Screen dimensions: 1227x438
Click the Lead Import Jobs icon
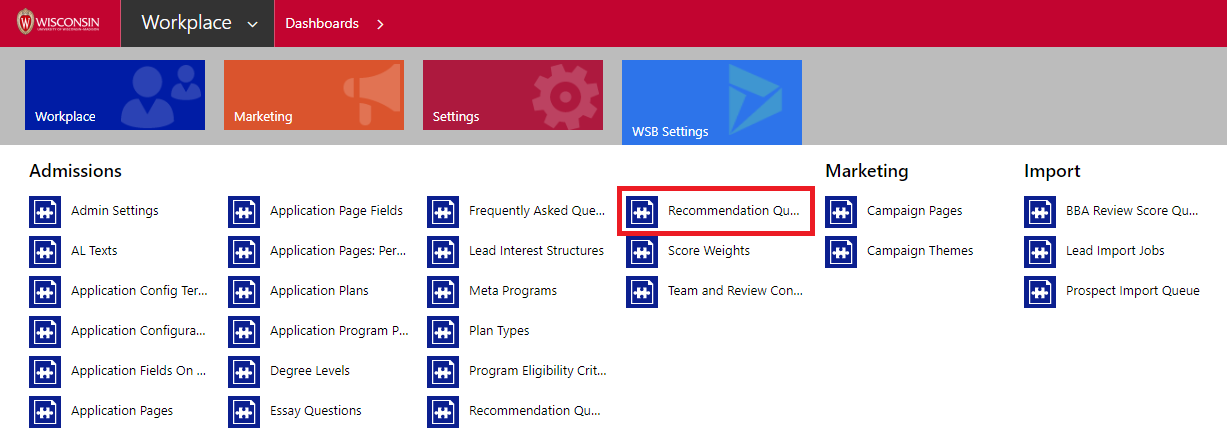(1040, 252)
